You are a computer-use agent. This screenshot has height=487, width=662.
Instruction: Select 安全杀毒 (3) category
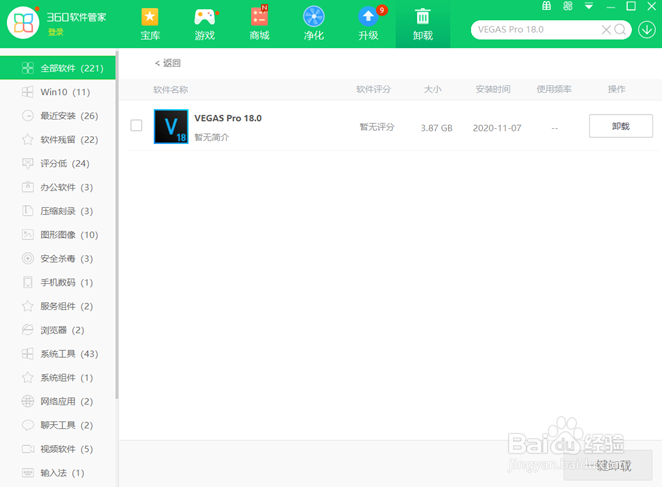57,258
